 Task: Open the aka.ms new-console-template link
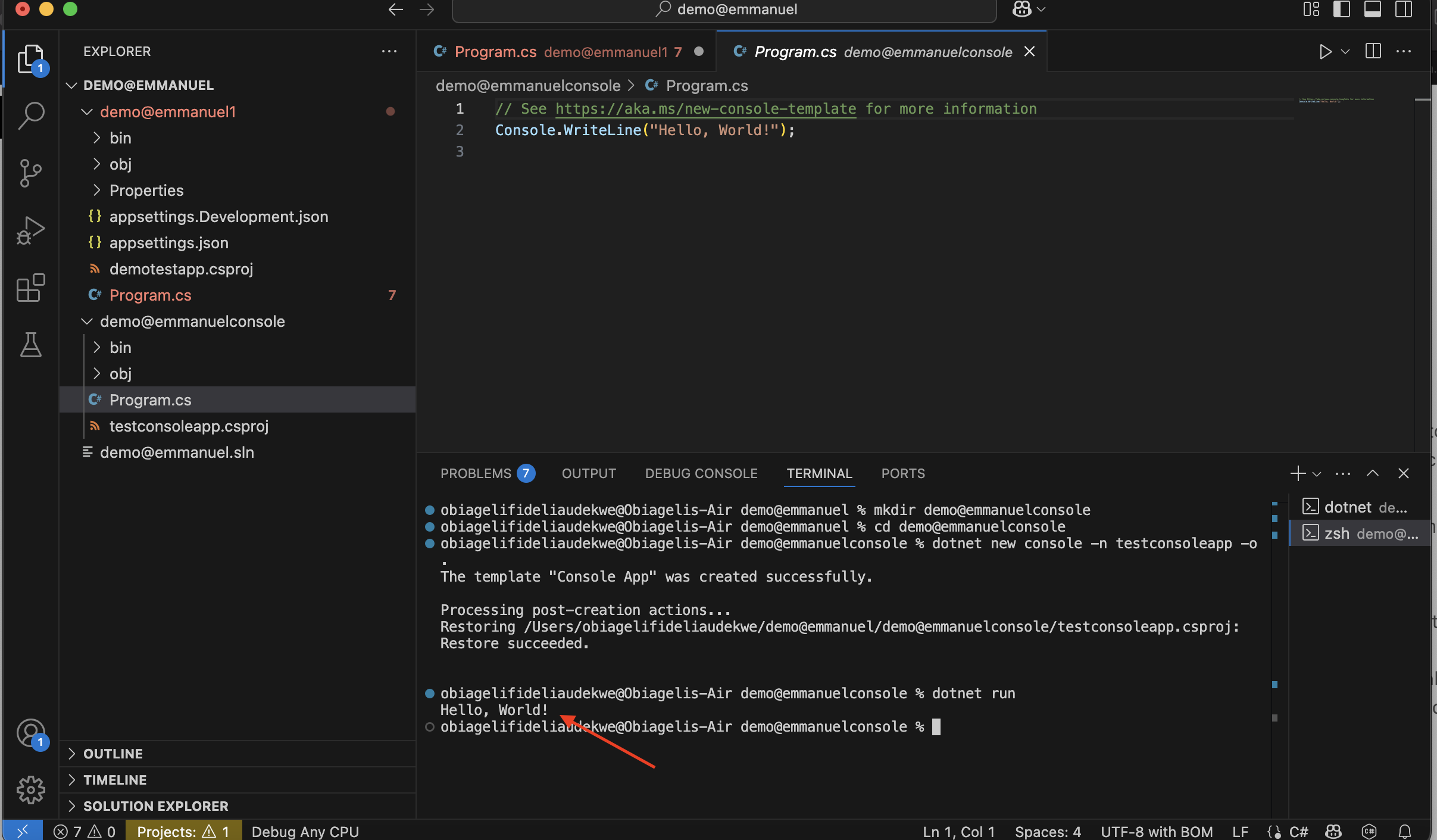(x=705, y=108)
